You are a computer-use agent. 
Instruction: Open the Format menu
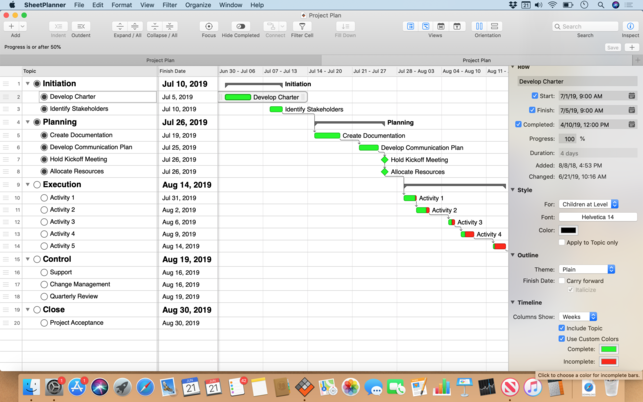click(121, 5)
